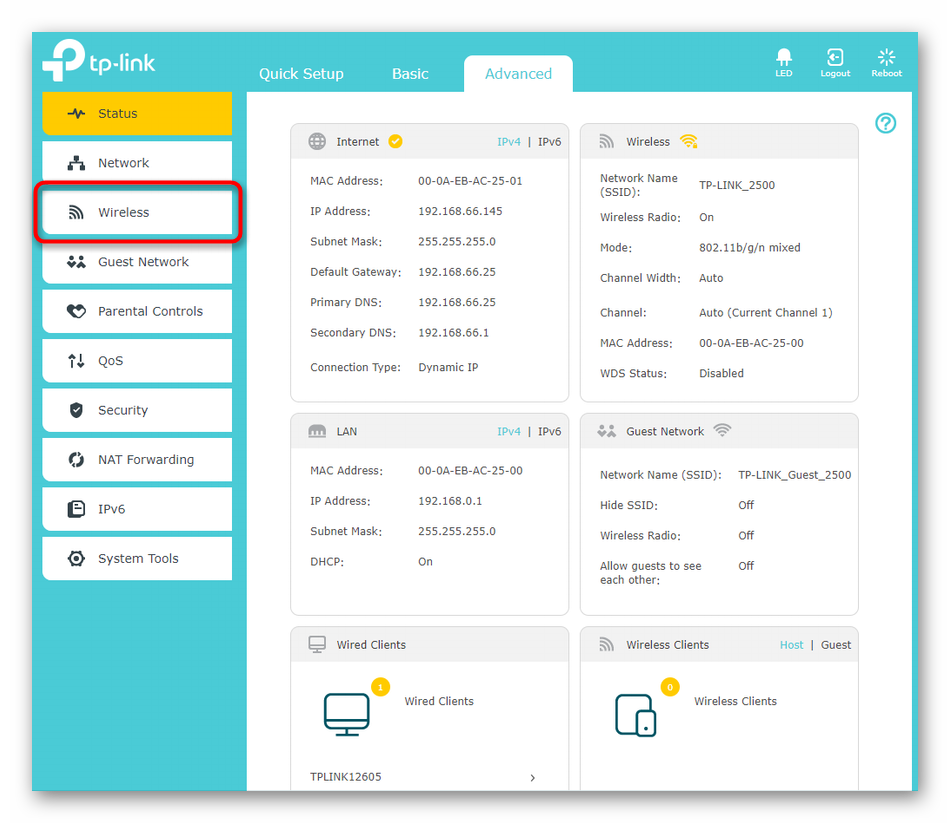Image resolution: width=950 pixels, height=823 pixels.
Task: Open Parental Controls menu item
Action: click(x=137, y=311)
